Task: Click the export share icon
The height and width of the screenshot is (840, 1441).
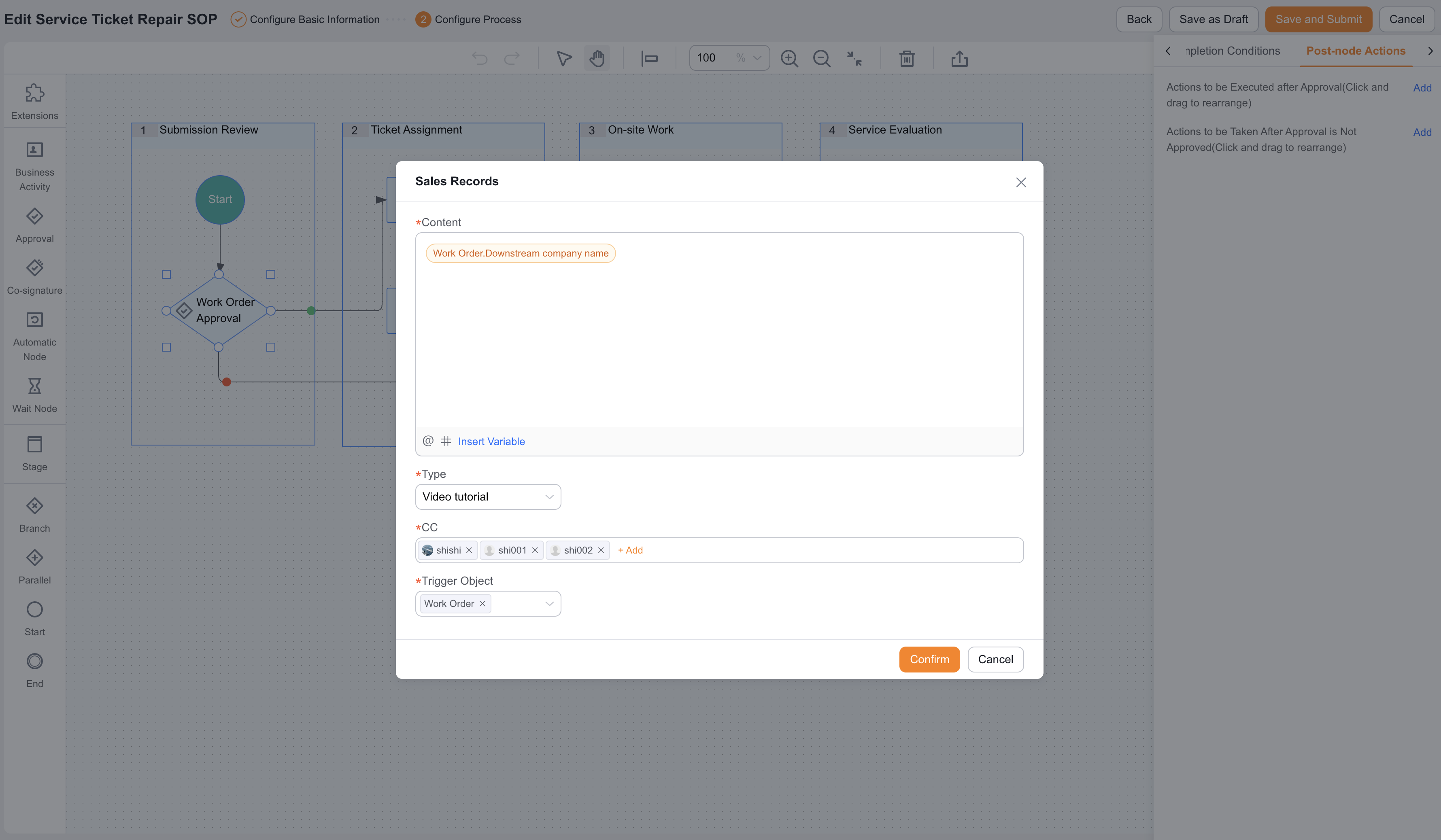Action: point(960,58)
